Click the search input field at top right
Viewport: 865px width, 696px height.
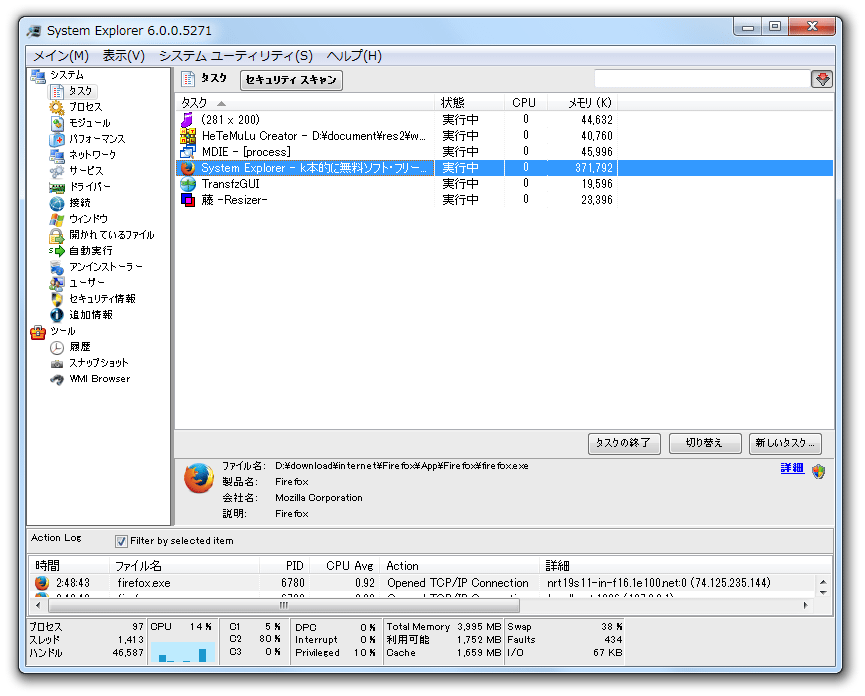pyautogui.click(x=702, y=79)
